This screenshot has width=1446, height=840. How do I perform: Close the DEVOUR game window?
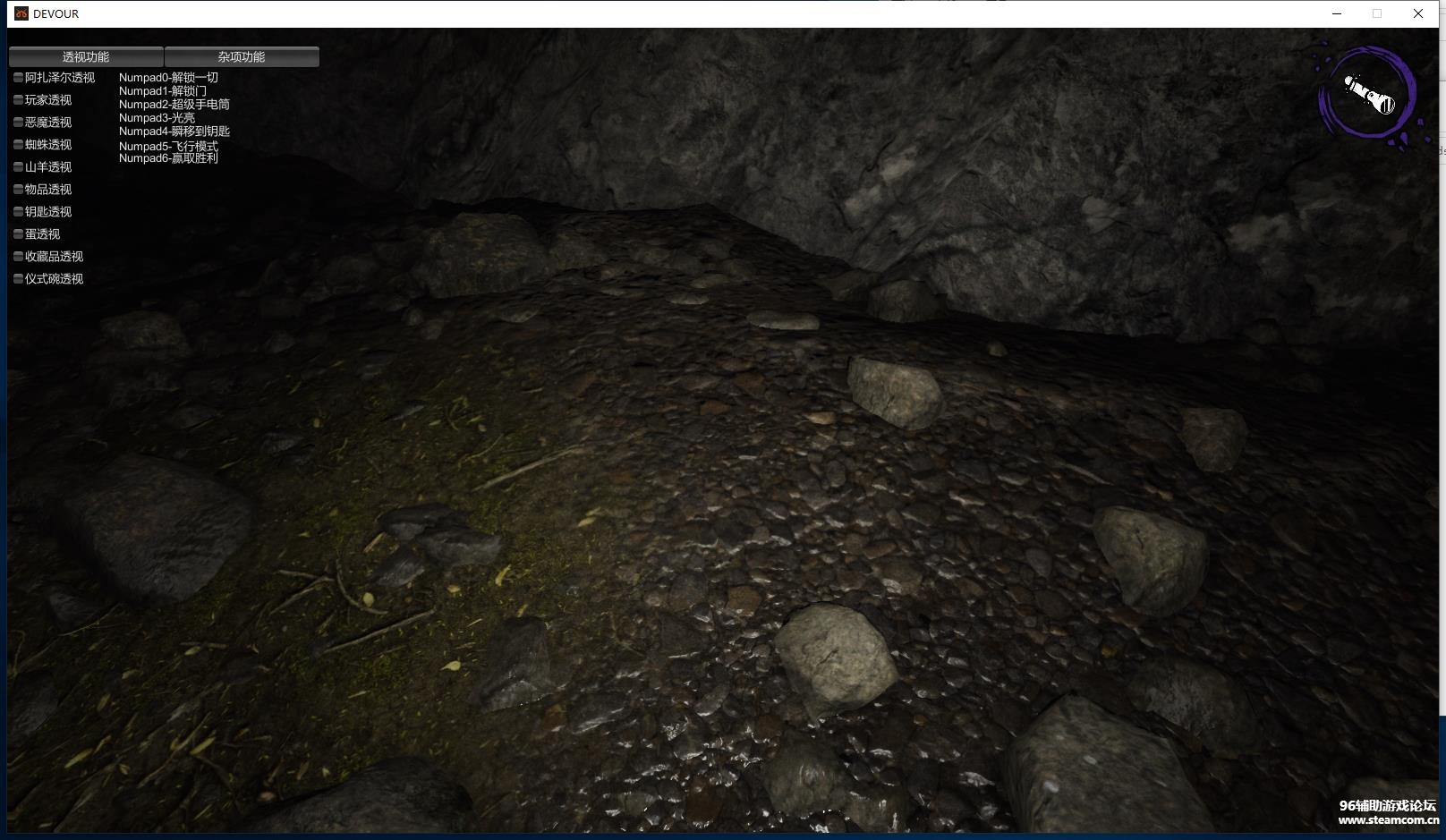(x=1418, y=13)
